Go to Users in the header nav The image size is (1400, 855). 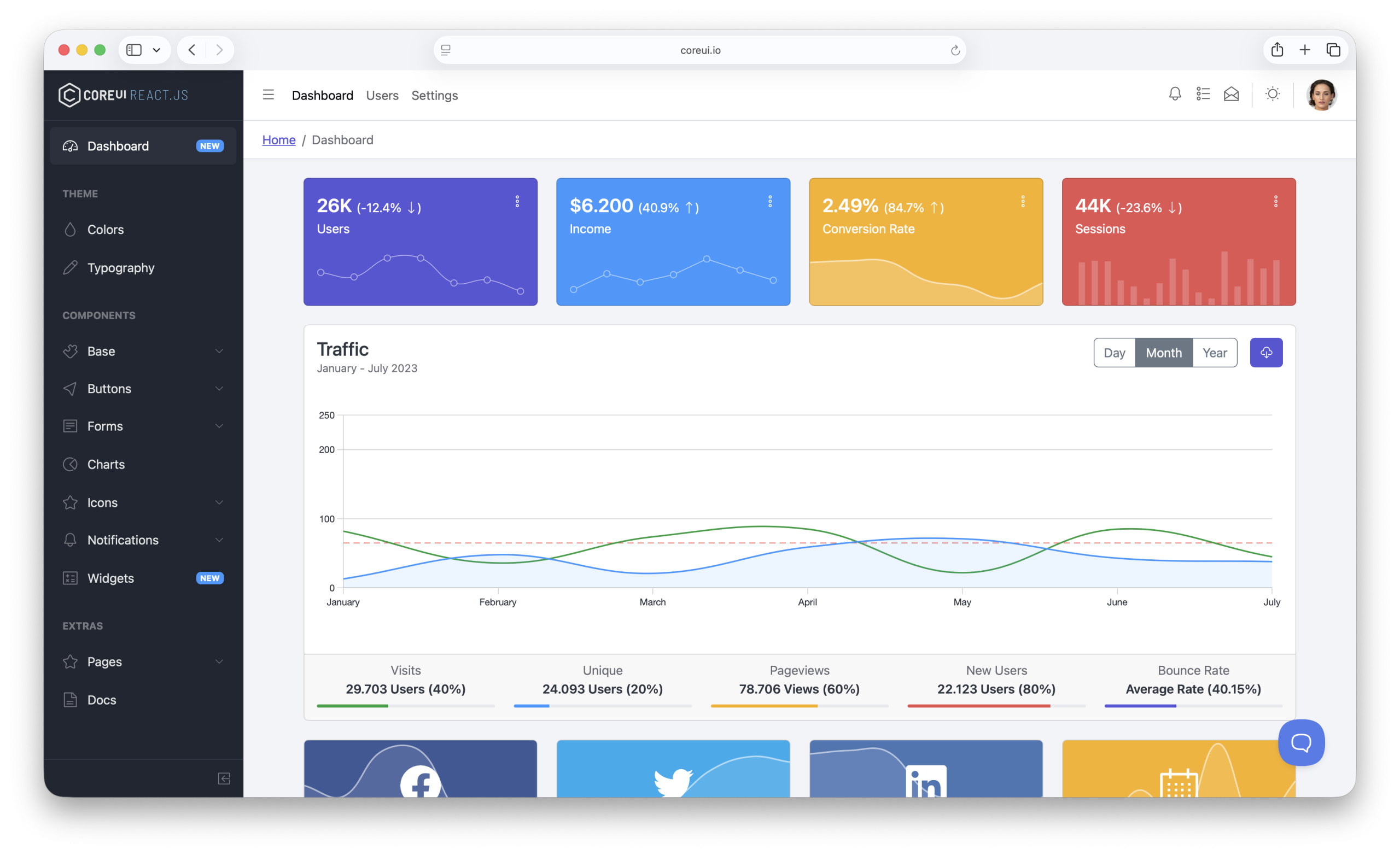pos(382,96)
